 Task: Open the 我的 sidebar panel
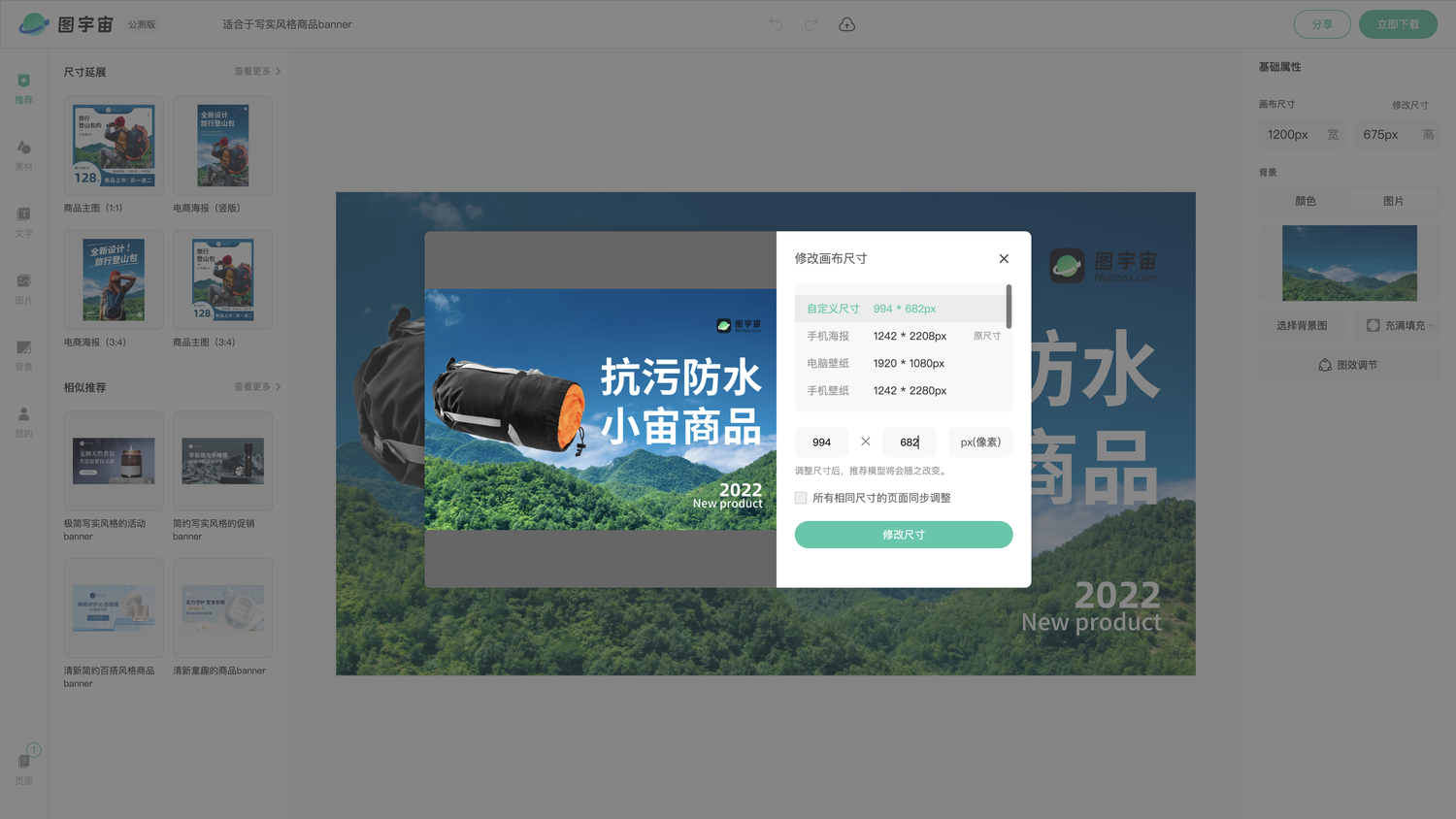24,422
